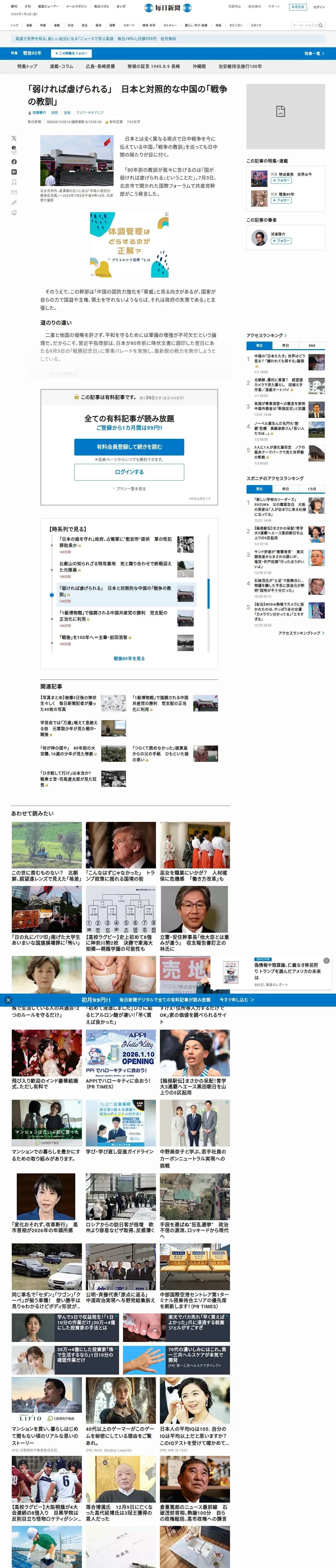Copy article link with link icon
Viewport: 336px width, 1568px height.
click(x=14, y=203)
